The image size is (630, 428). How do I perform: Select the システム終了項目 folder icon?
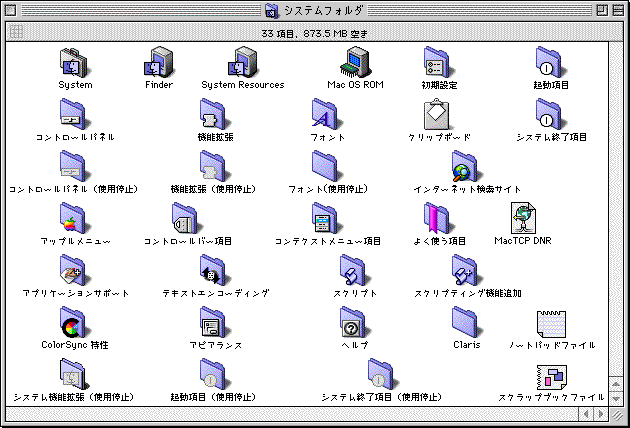(x=551, y=115)
